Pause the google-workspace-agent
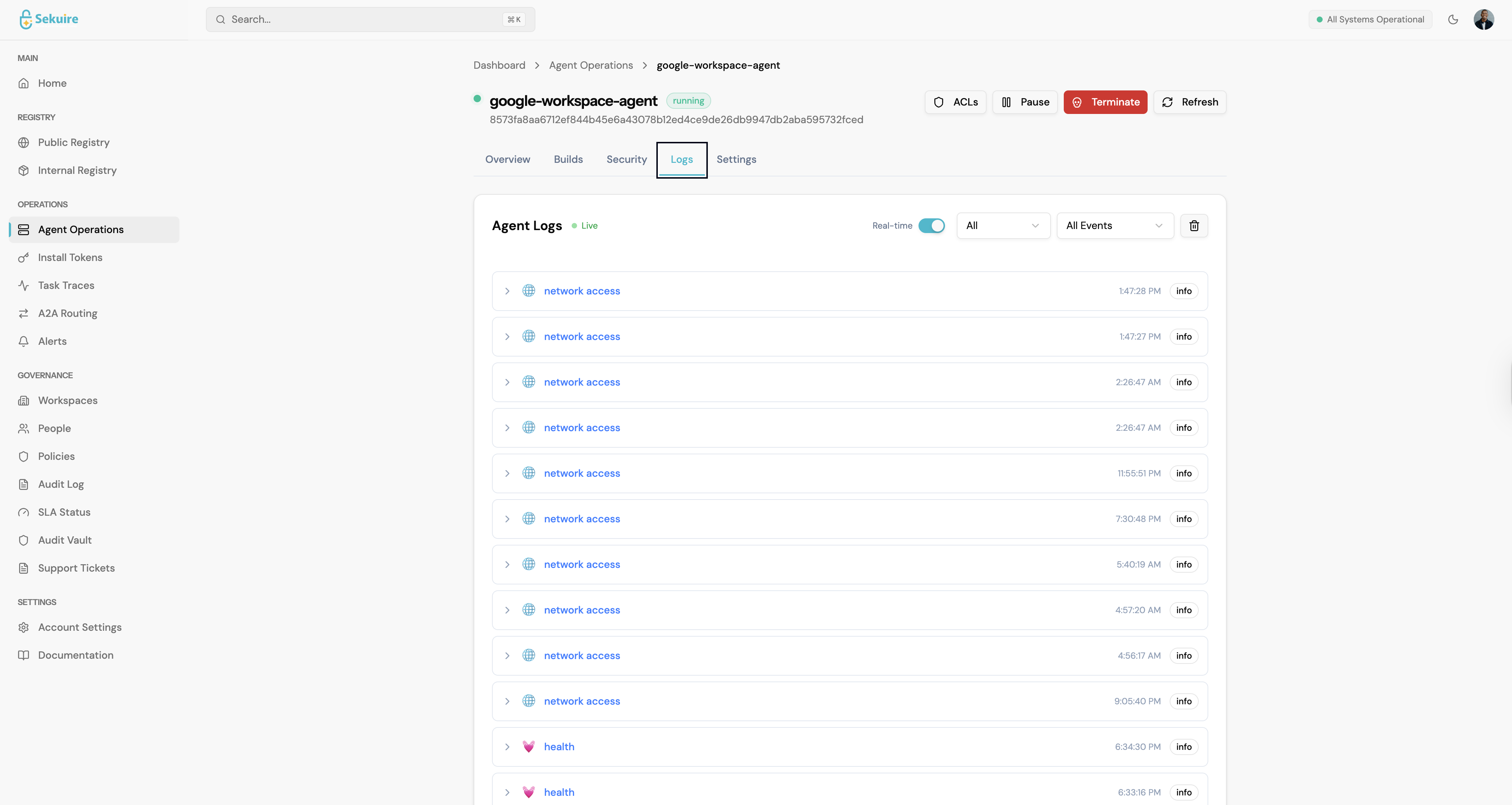Image resolution: width=1512 pixels, height=805 pixels. point(1024,102)
